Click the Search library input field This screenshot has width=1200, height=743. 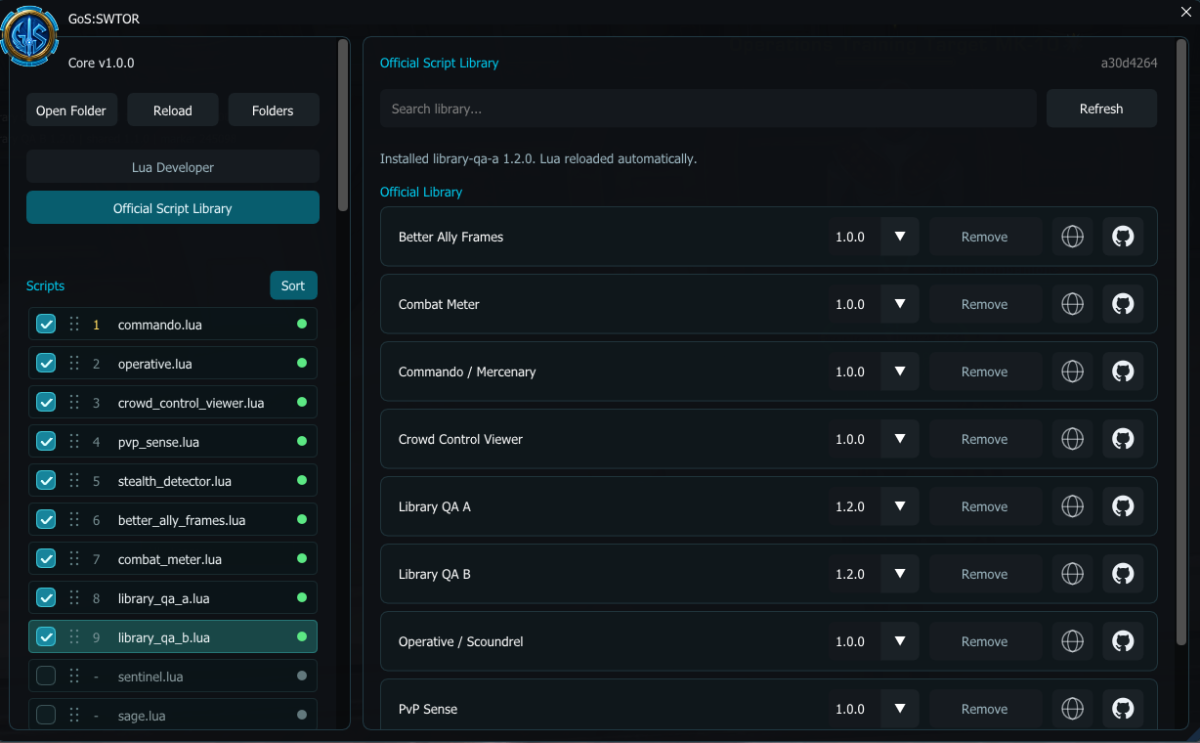708,108
